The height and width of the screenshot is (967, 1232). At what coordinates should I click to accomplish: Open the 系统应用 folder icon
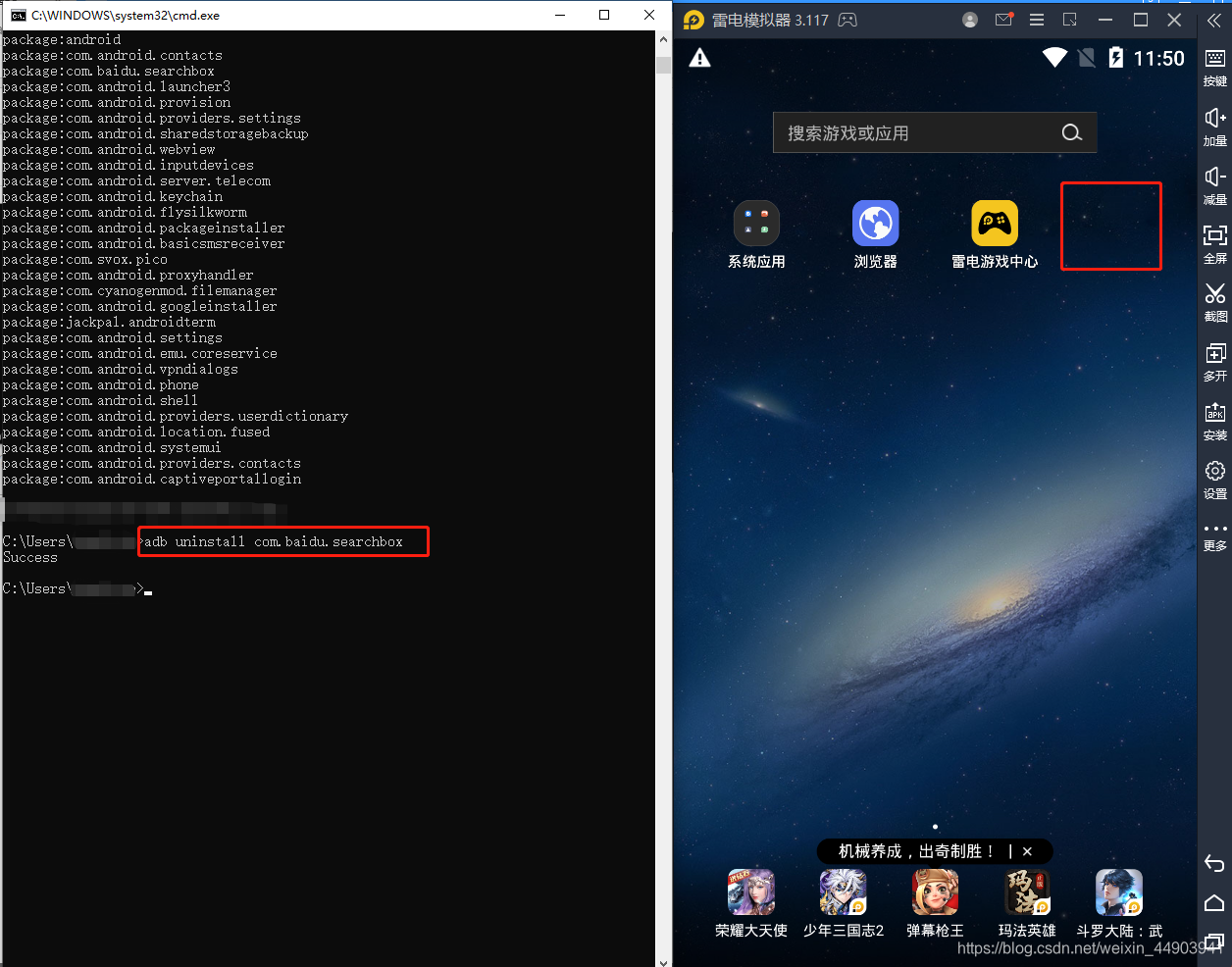coord(756,224)
